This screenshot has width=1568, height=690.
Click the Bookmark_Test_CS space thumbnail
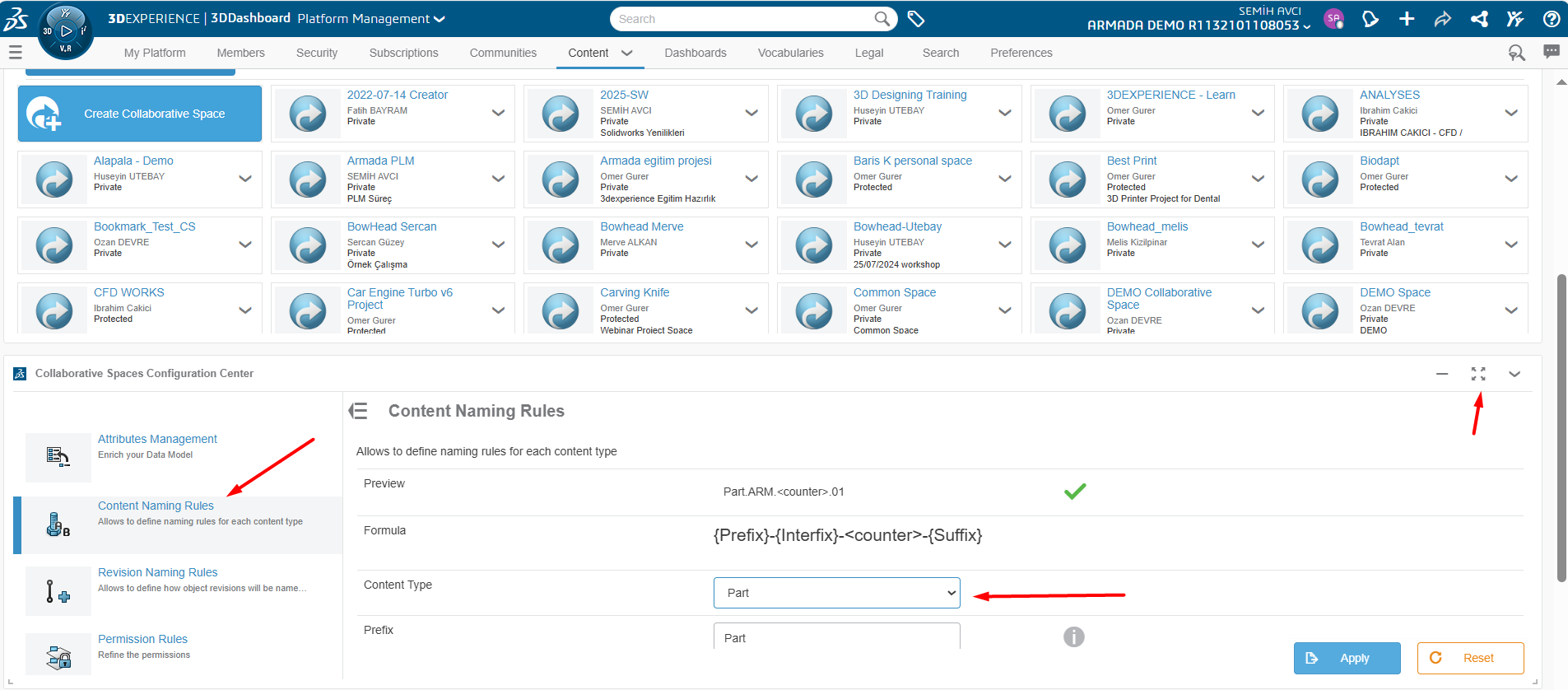tap(54, 245)
